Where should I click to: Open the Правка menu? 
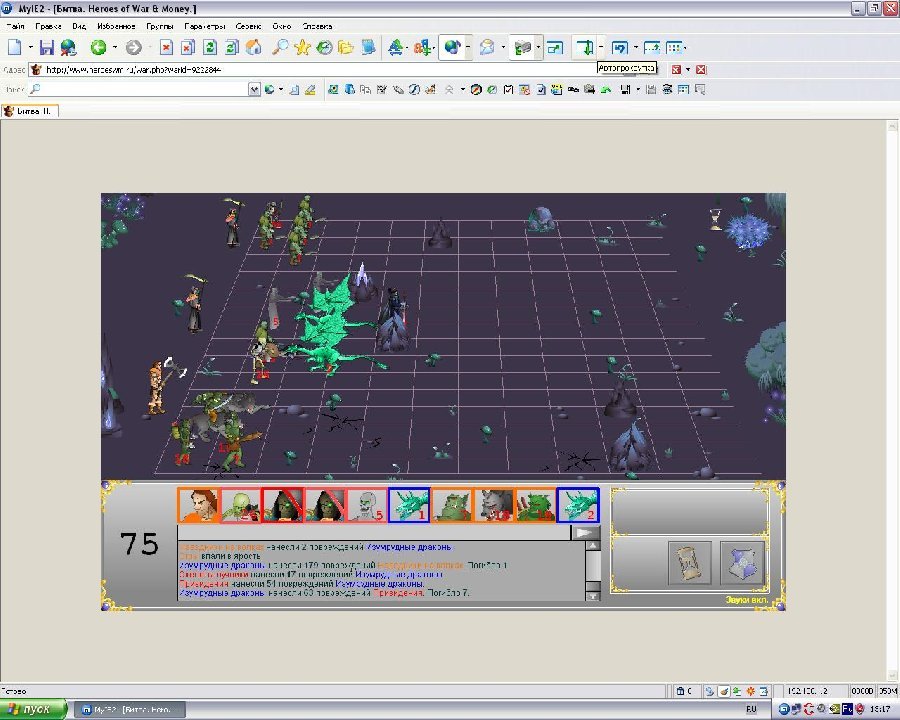click(48, 26)
